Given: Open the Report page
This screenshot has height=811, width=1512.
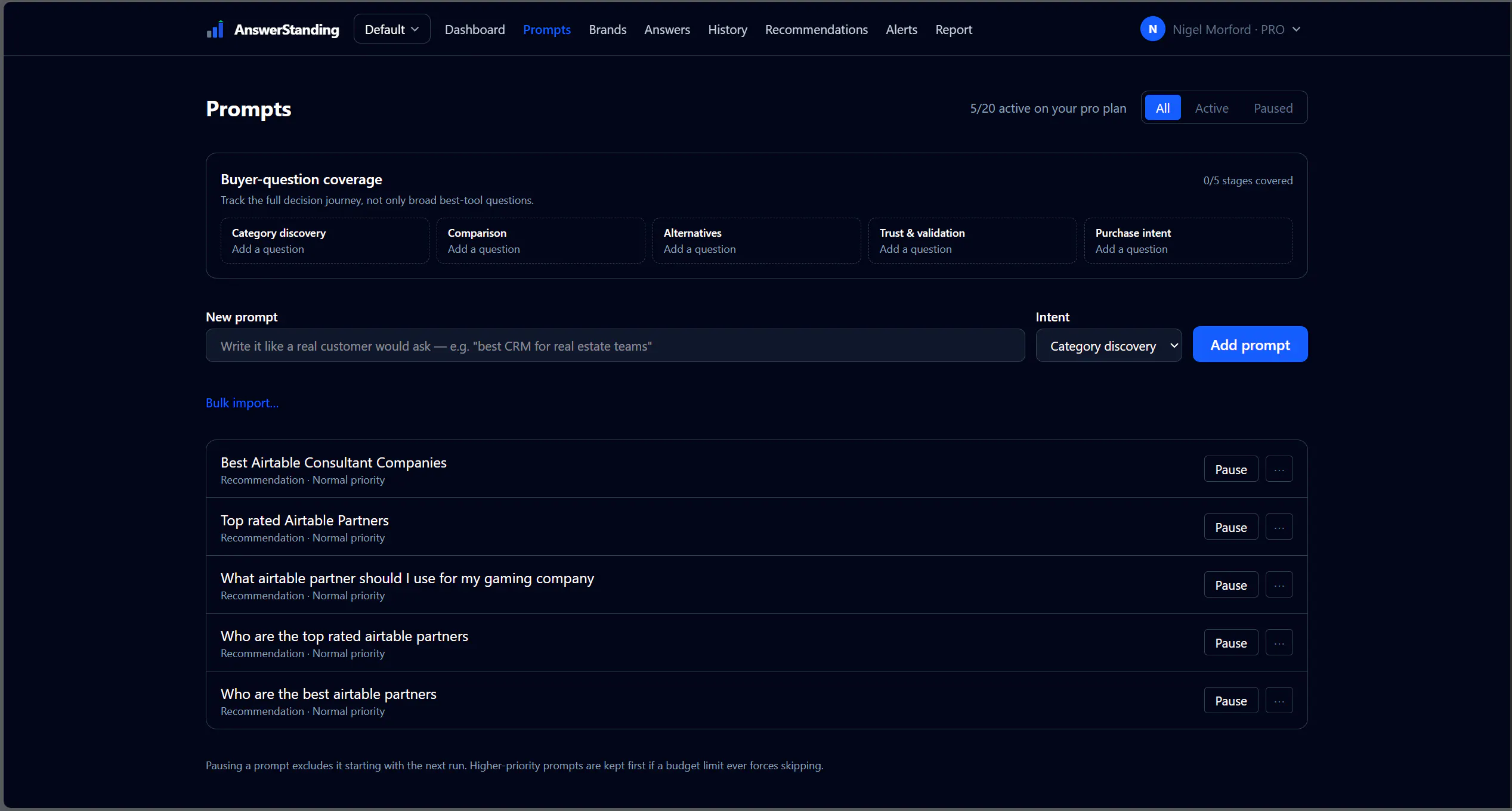Looking at the screenshot, I should pos(954,29).
